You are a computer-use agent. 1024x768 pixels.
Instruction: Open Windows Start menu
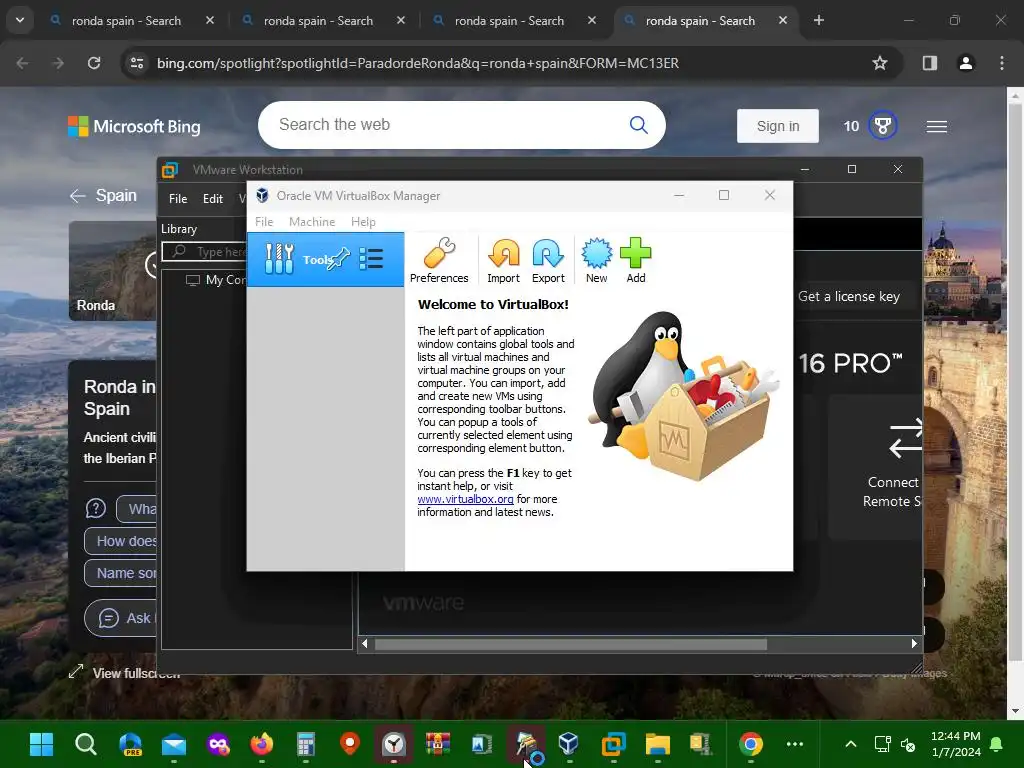[42, 744]
